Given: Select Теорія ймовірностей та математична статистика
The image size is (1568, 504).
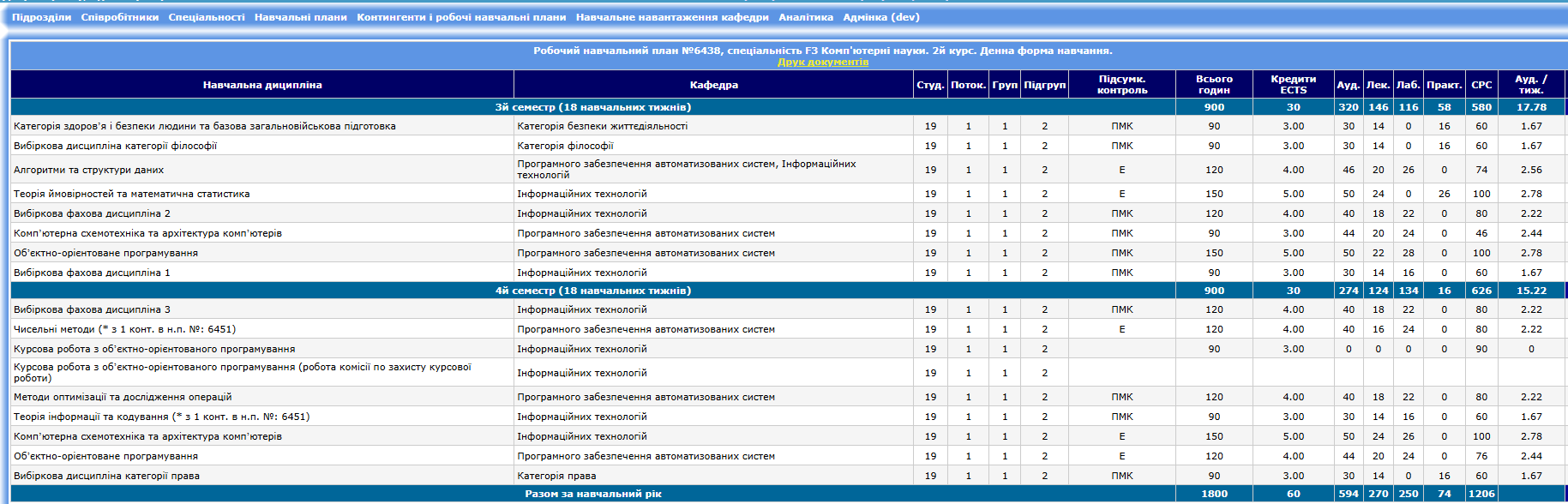Looking at the screenshot, I should [132, 194].
